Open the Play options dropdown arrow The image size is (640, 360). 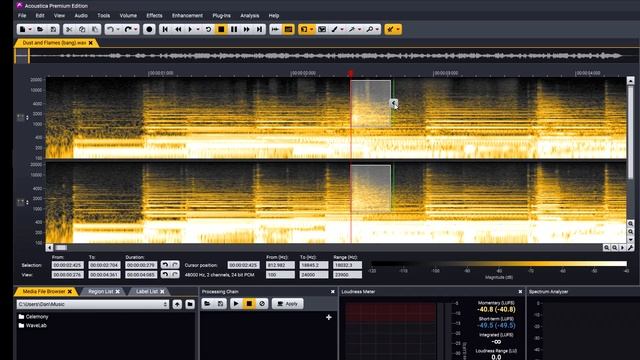(198, 29)
